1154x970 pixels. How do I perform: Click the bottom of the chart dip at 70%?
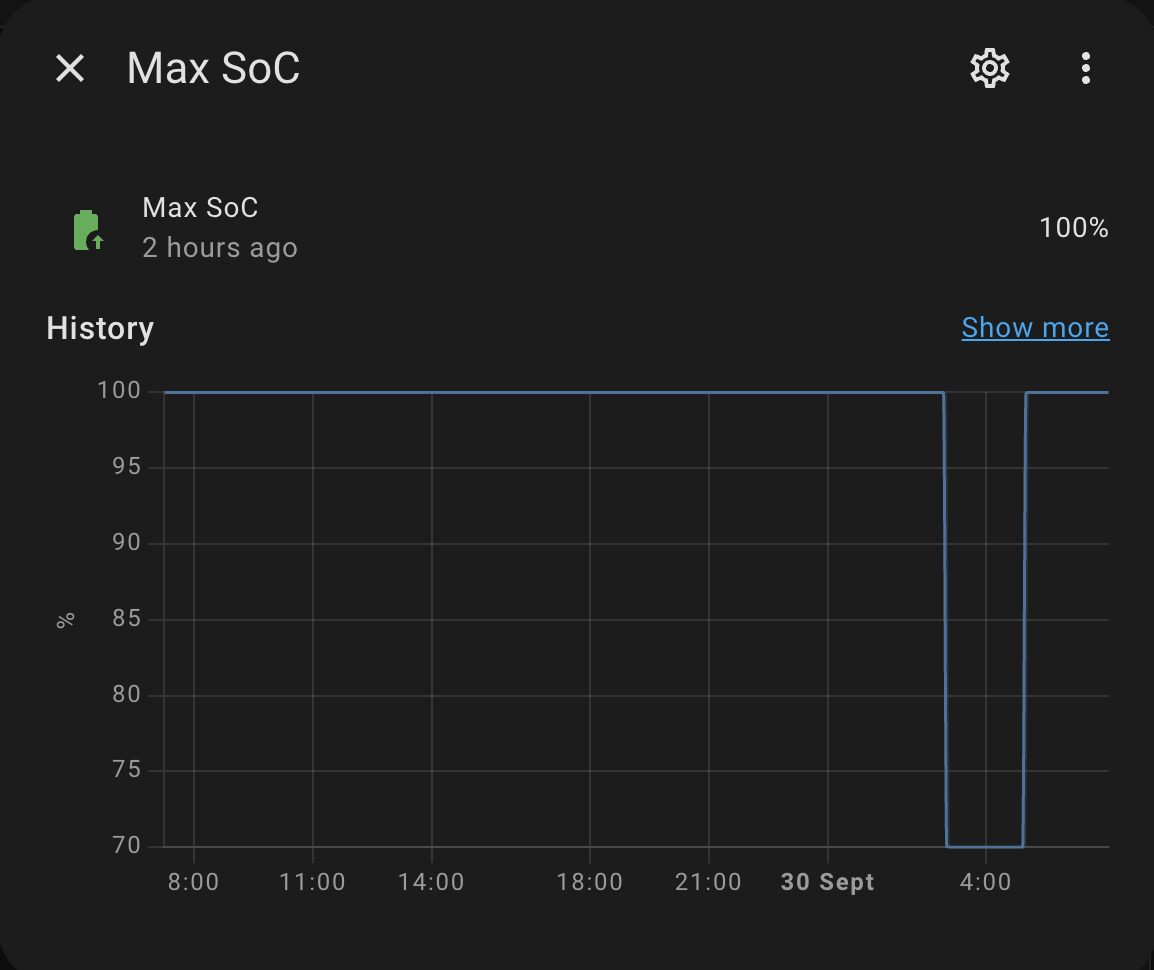click(x=984, y=846)
